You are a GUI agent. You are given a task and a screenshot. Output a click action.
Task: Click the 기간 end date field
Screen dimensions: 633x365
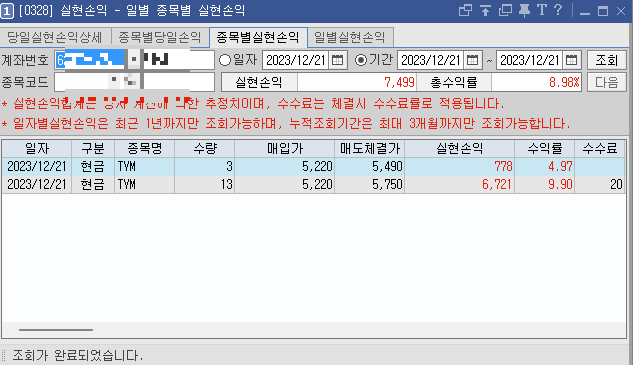point(530,60)
